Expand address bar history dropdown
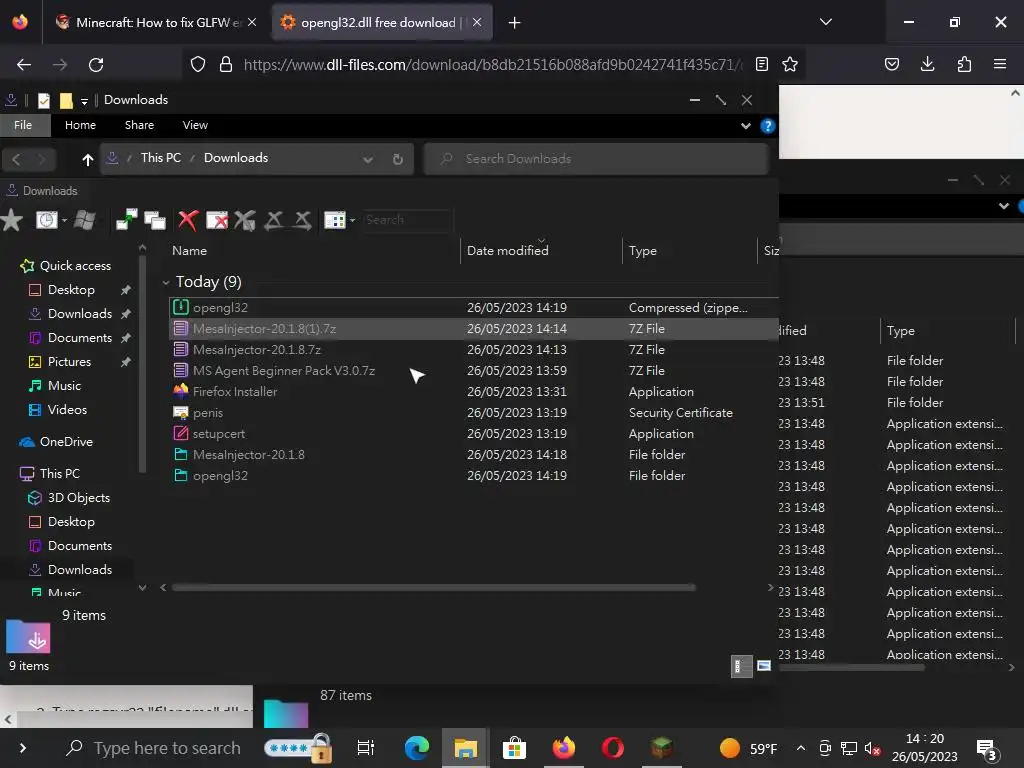The image size is (1024, 768). point(368,159)
